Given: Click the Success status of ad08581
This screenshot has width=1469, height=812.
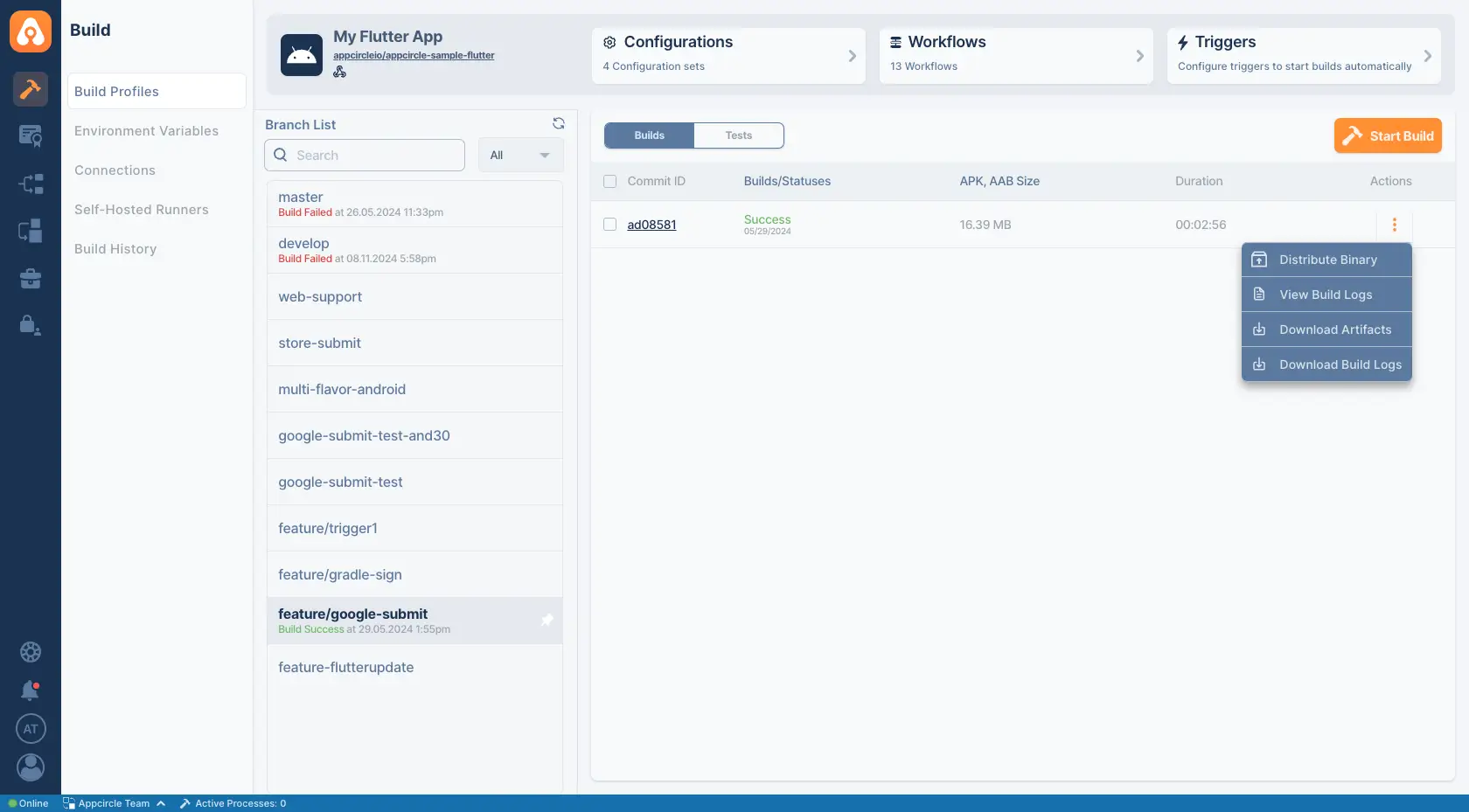Looking at the screenshot, I should click(x=768, y=219).
